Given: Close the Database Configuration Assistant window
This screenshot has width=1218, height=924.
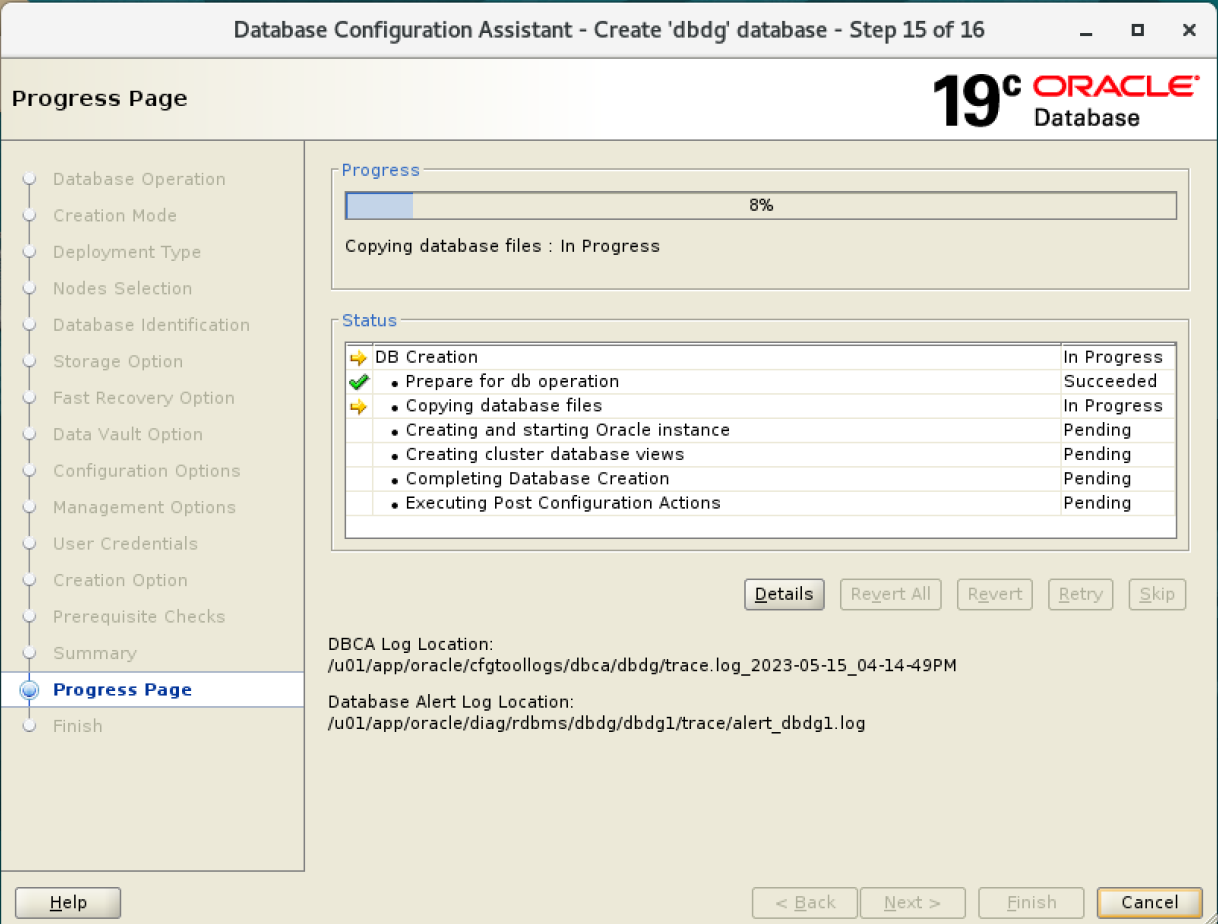Looking at the screenshot, I should (1189, 30).
